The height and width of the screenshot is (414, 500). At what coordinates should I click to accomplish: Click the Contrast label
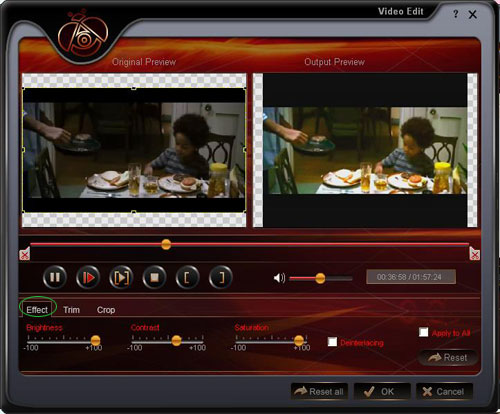145,328
